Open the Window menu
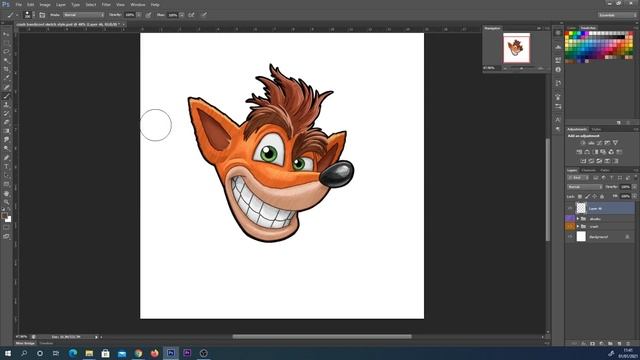Viewport: 640px width, 360px height. [x=138, y=4]
